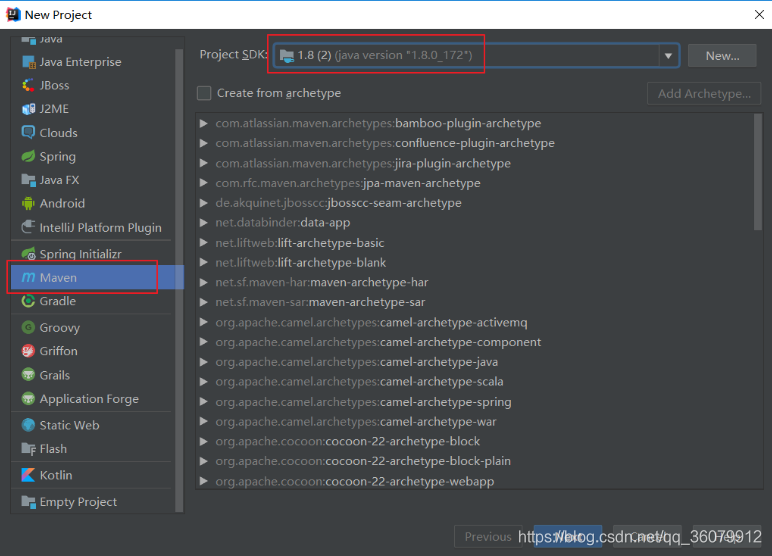Select cocoon-22-archetype-block-plain row
The width and height of the screenshot is (772, 556).
tap(475, 461)
